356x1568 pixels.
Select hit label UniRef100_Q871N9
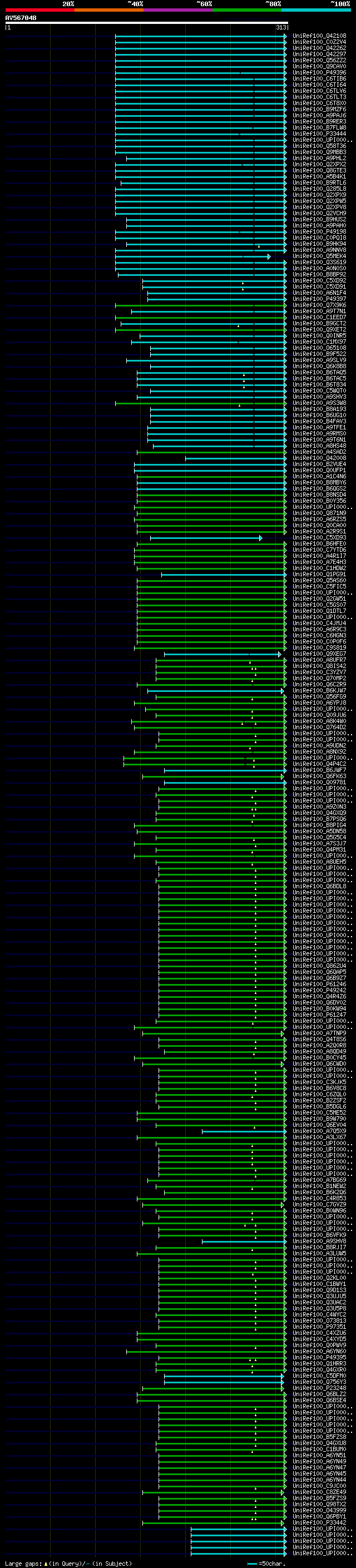319,513
